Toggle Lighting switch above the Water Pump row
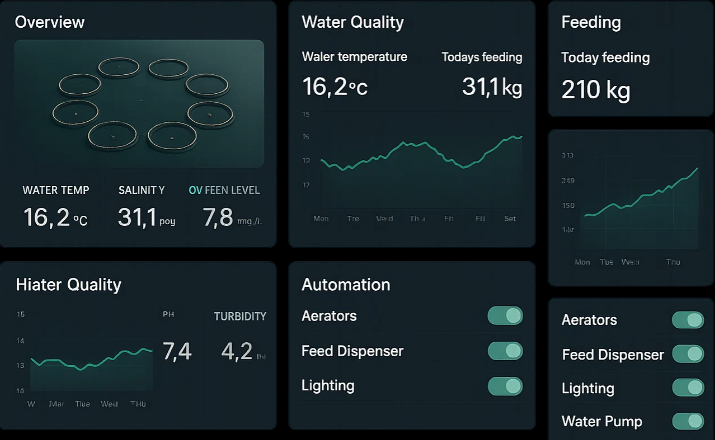The width and height of the screenshot is (715, 440). coord(688,388)
